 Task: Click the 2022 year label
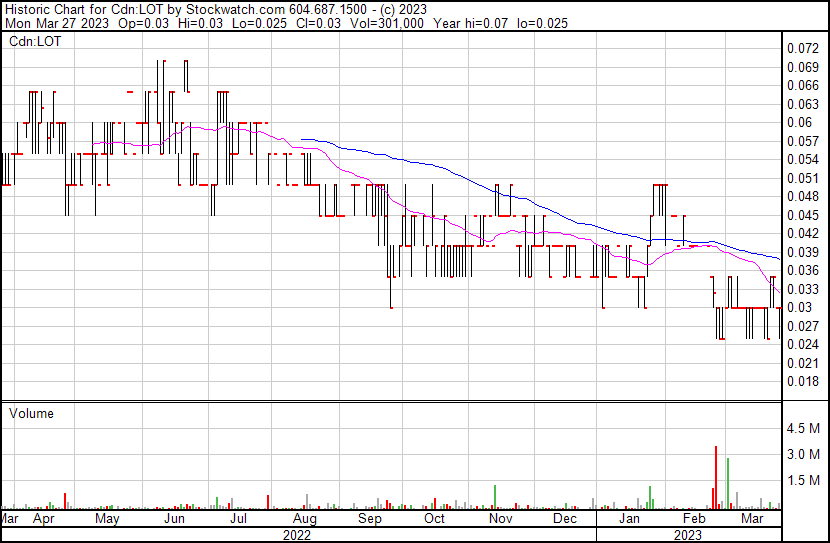point(297,535)
